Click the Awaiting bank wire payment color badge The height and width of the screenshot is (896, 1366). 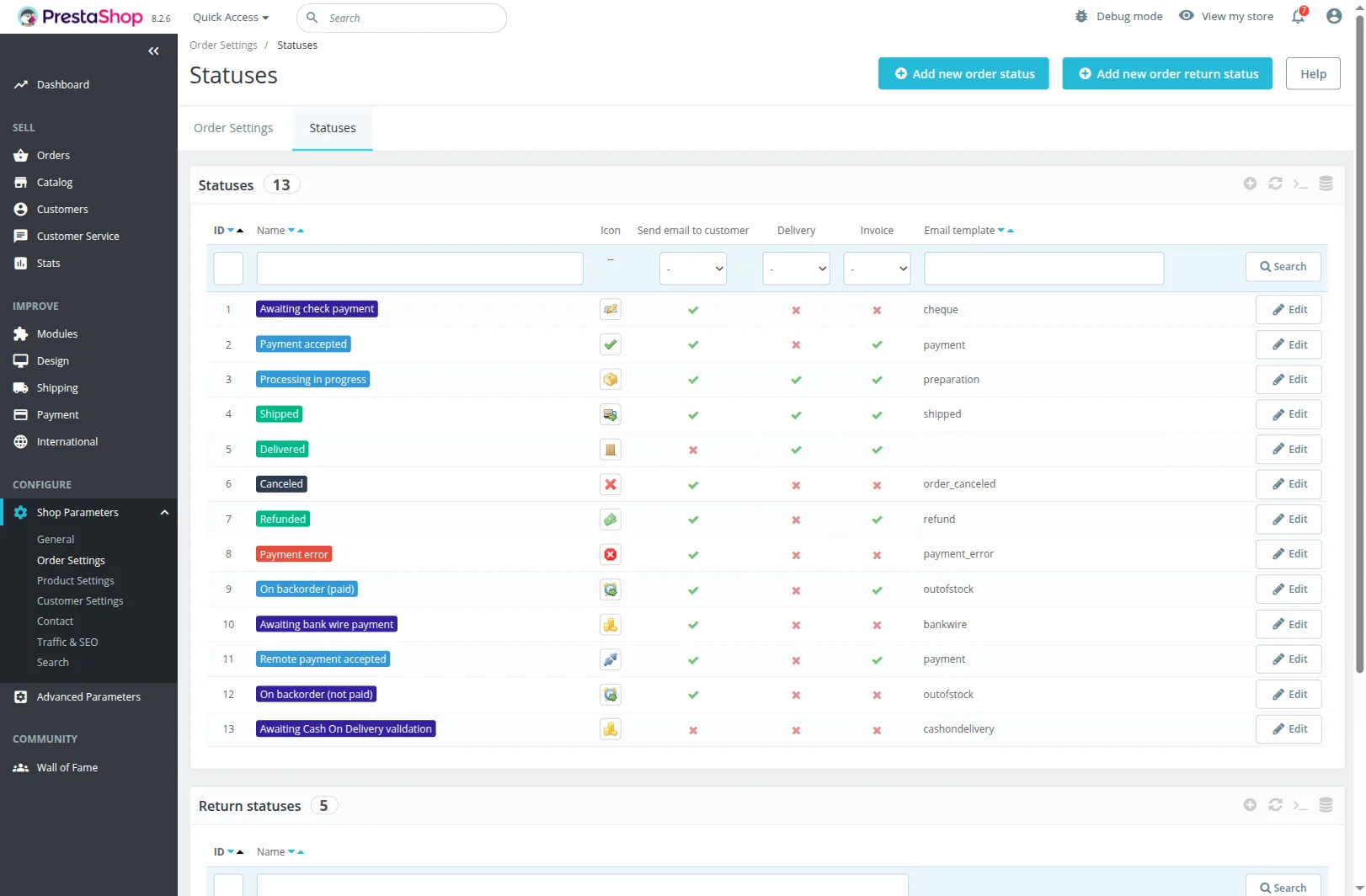click(x=327, y=625)
